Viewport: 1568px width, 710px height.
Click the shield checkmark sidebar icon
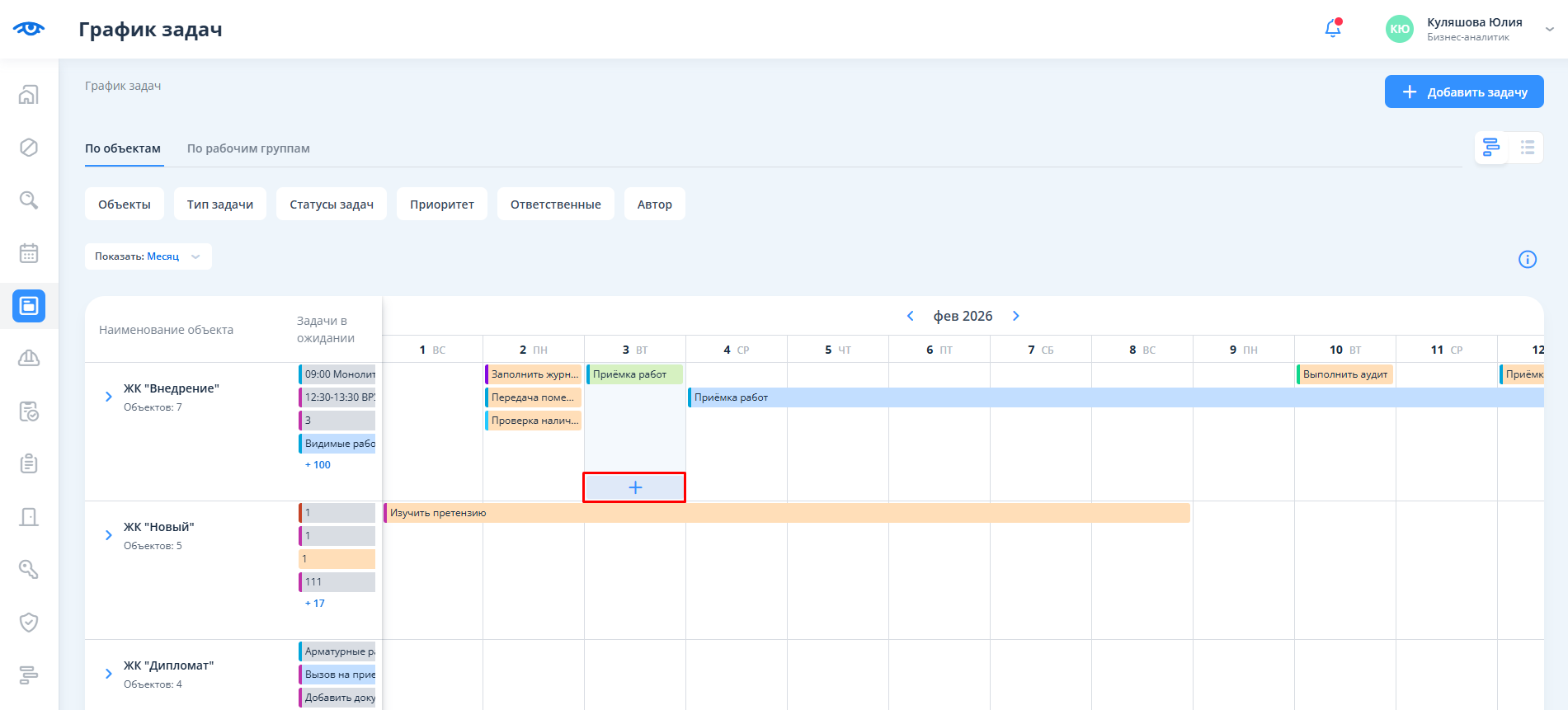[x=29, y=622]
